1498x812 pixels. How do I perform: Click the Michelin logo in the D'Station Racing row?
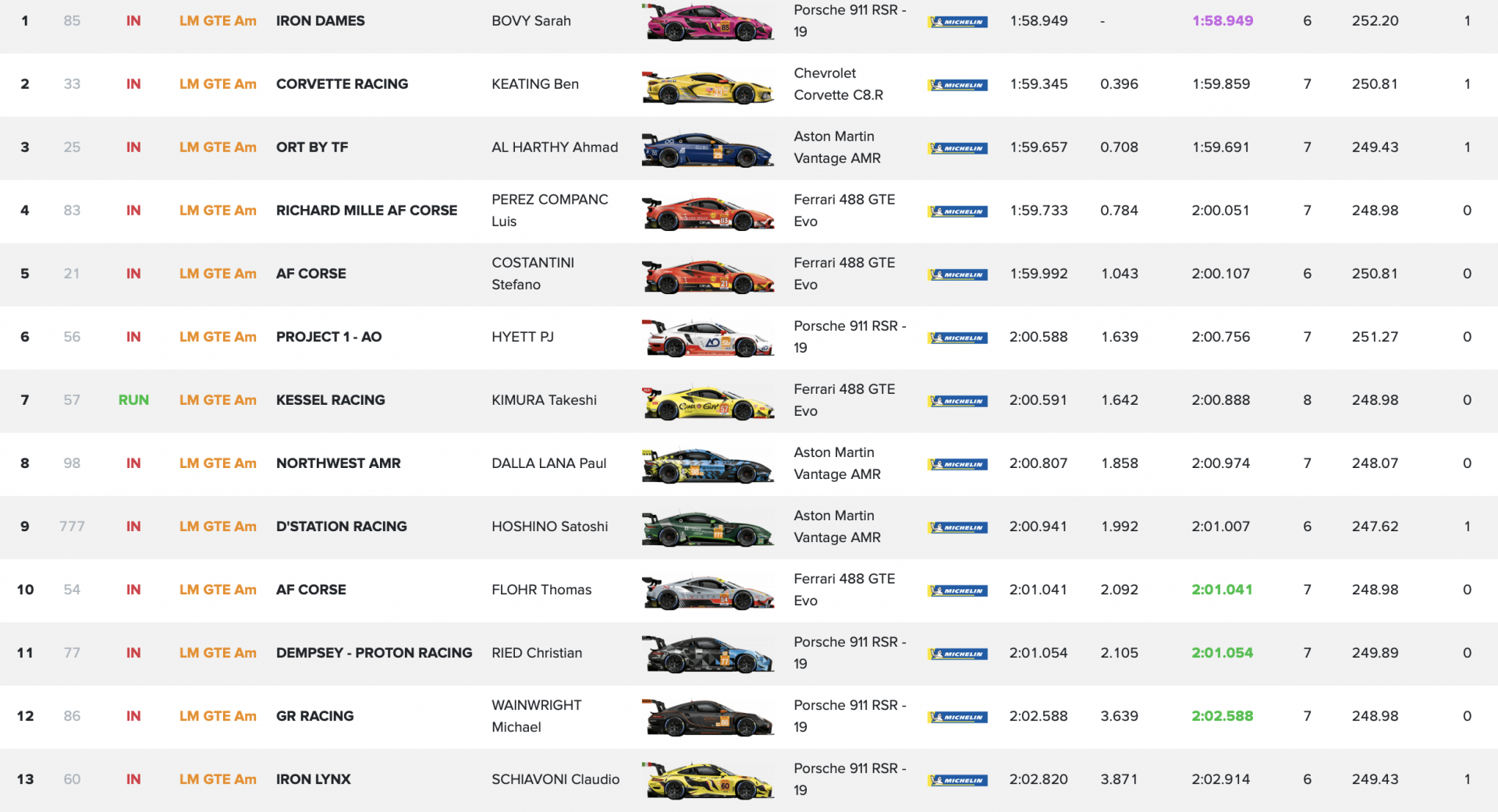pyautogui.click(x=958, y=527)
